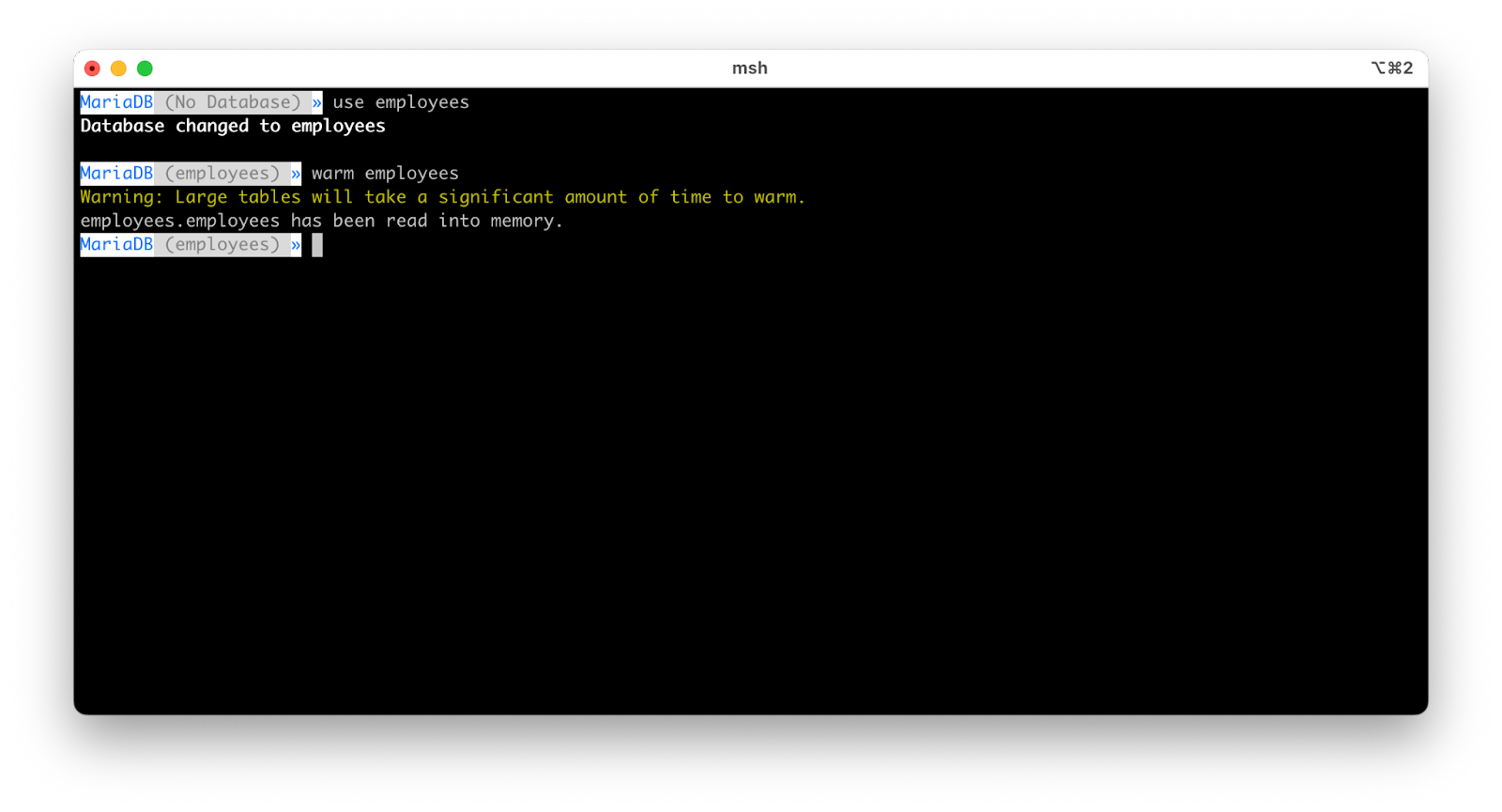Minimize the terminal with the yellow button
The image size is (1502, 812).
click(x=118, y=69)
